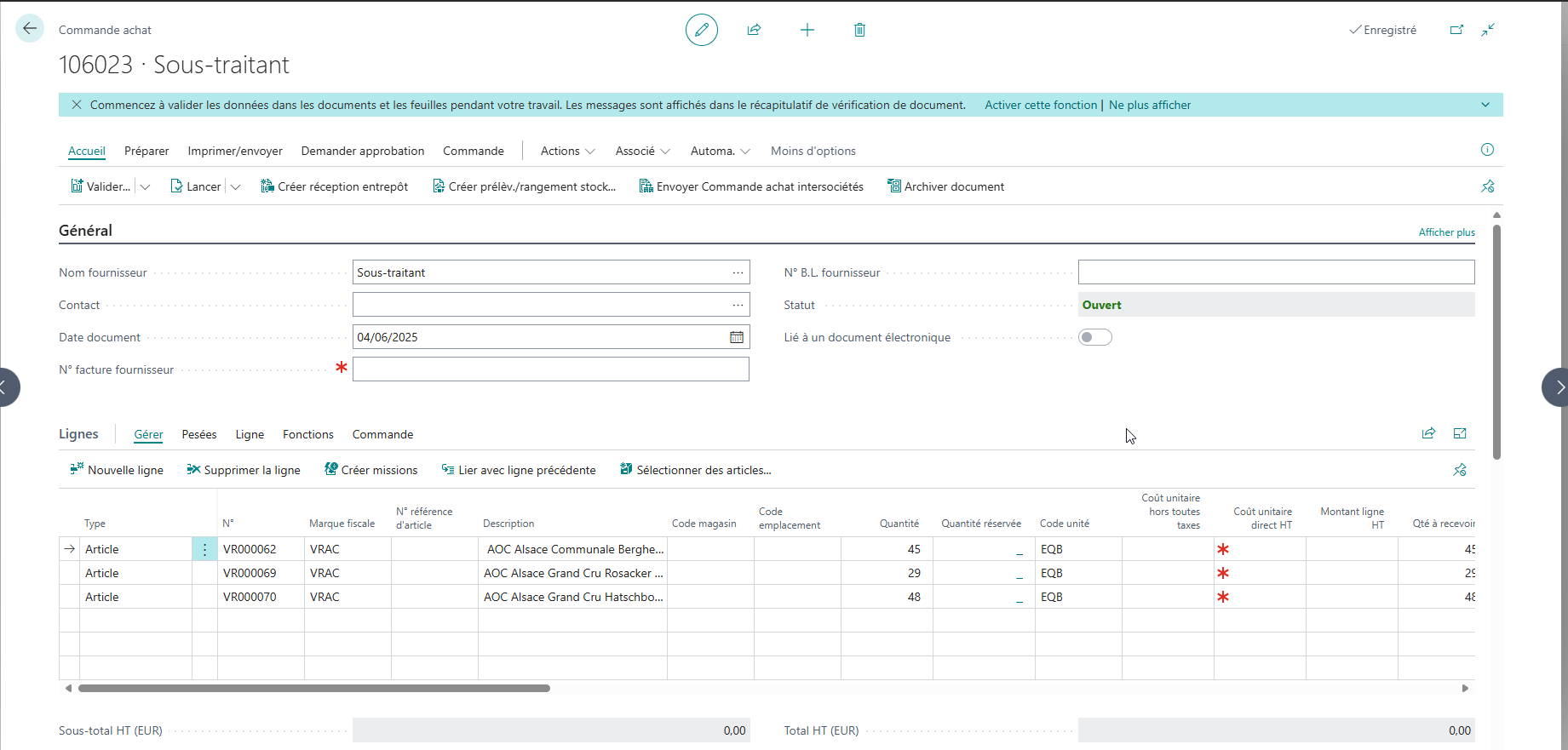This screenshot has height=750, width=1568.
Task: Click the share icon in header
Action: pyautogui.click(x=754, y=30)
